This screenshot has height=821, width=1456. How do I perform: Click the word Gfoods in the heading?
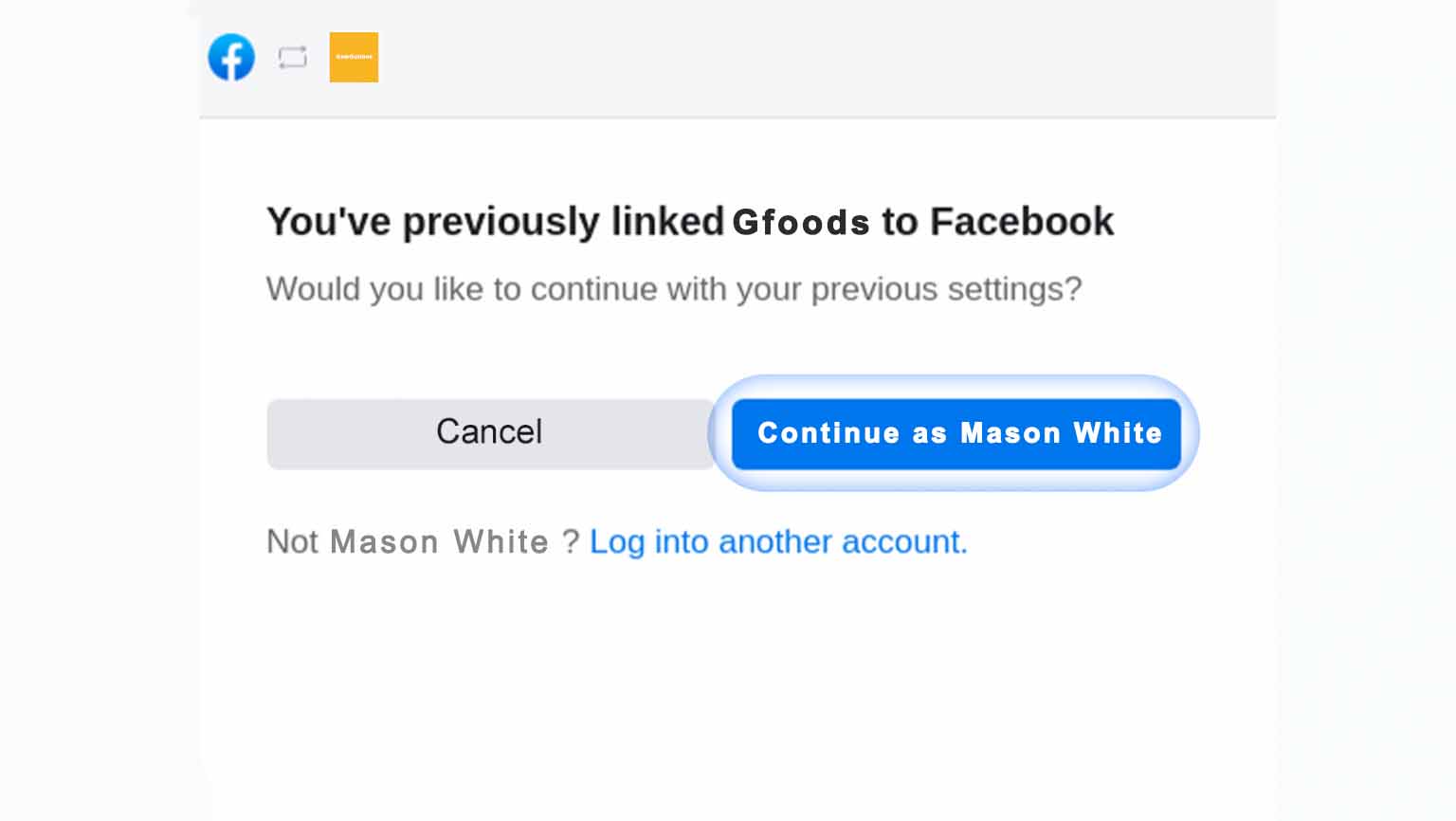click(801, 223)
